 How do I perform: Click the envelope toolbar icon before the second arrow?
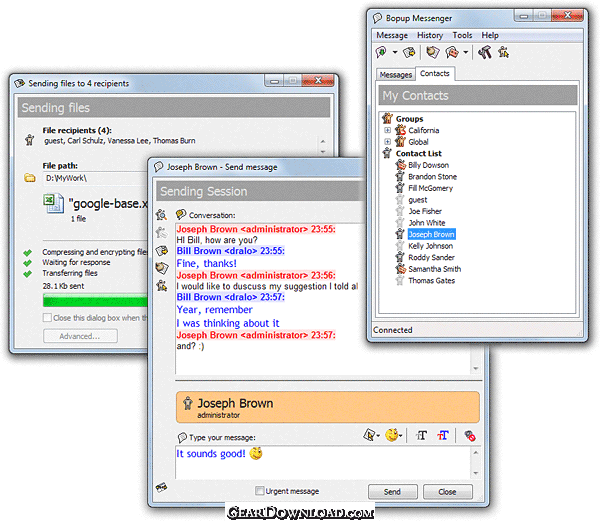tap(452, 52)
